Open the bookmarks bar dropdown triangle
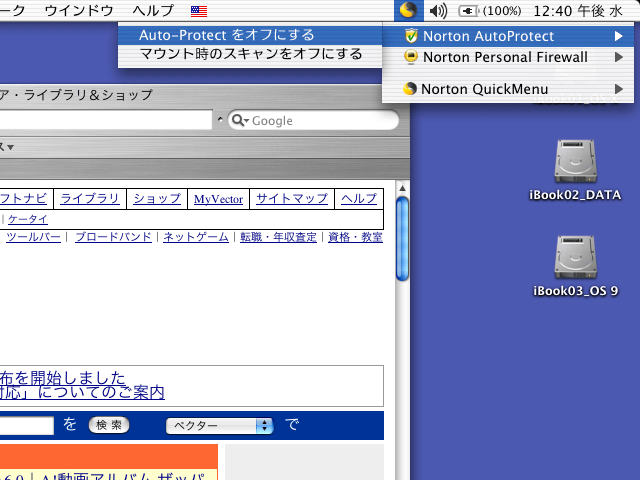The height and width of the screenshot is (480, 640). click(x=10, y=147)
